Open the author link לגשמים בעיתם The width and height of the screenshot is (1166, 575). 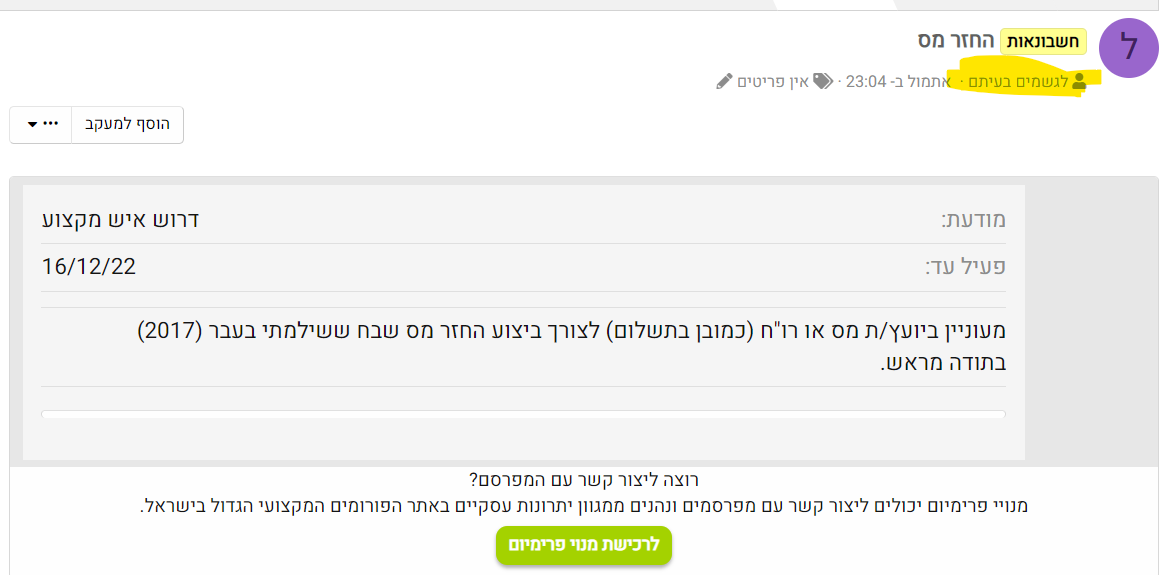pyautogui.click(x=1019, y=82)
